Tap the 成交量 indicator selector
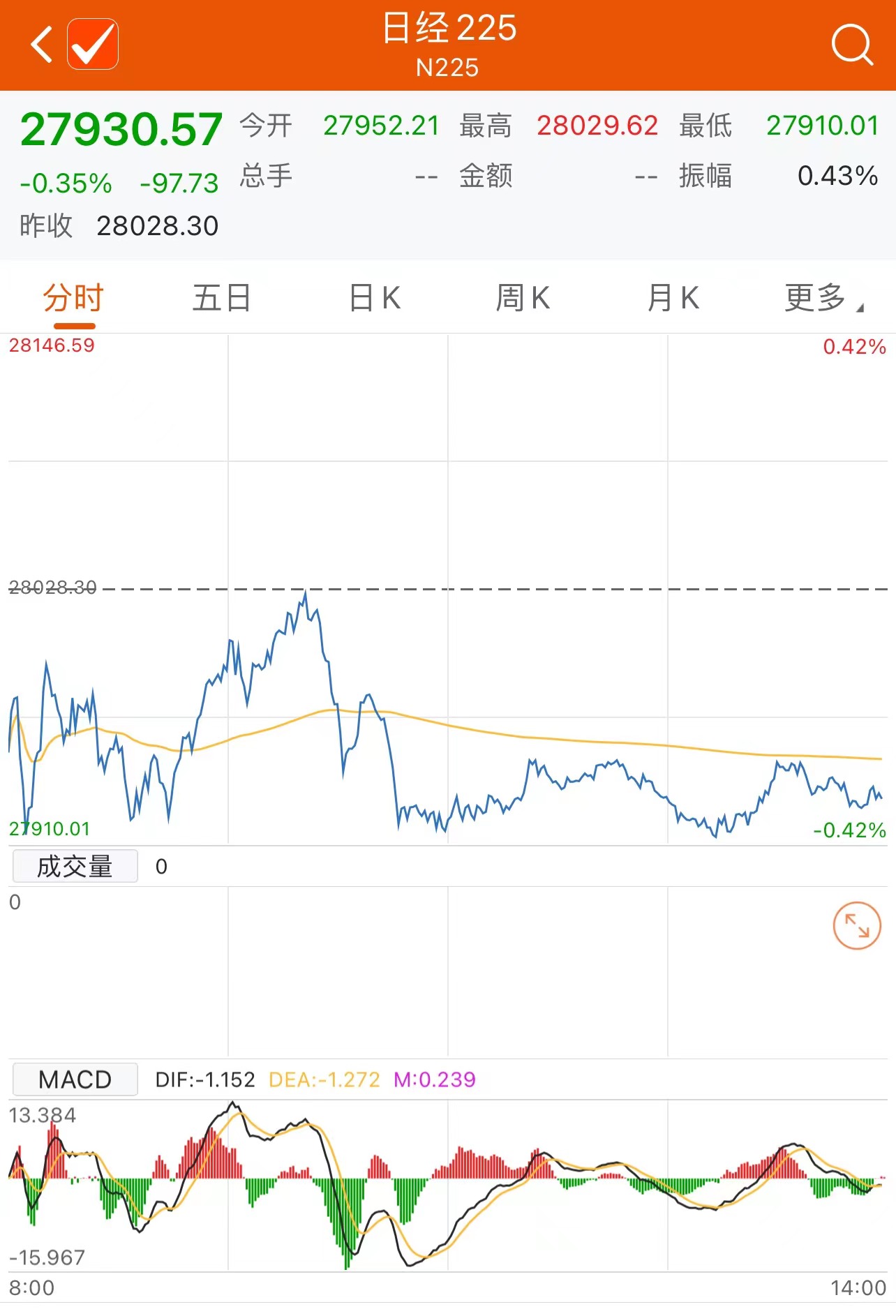Viewport: 896px width, 1316px height. point(75,867)
